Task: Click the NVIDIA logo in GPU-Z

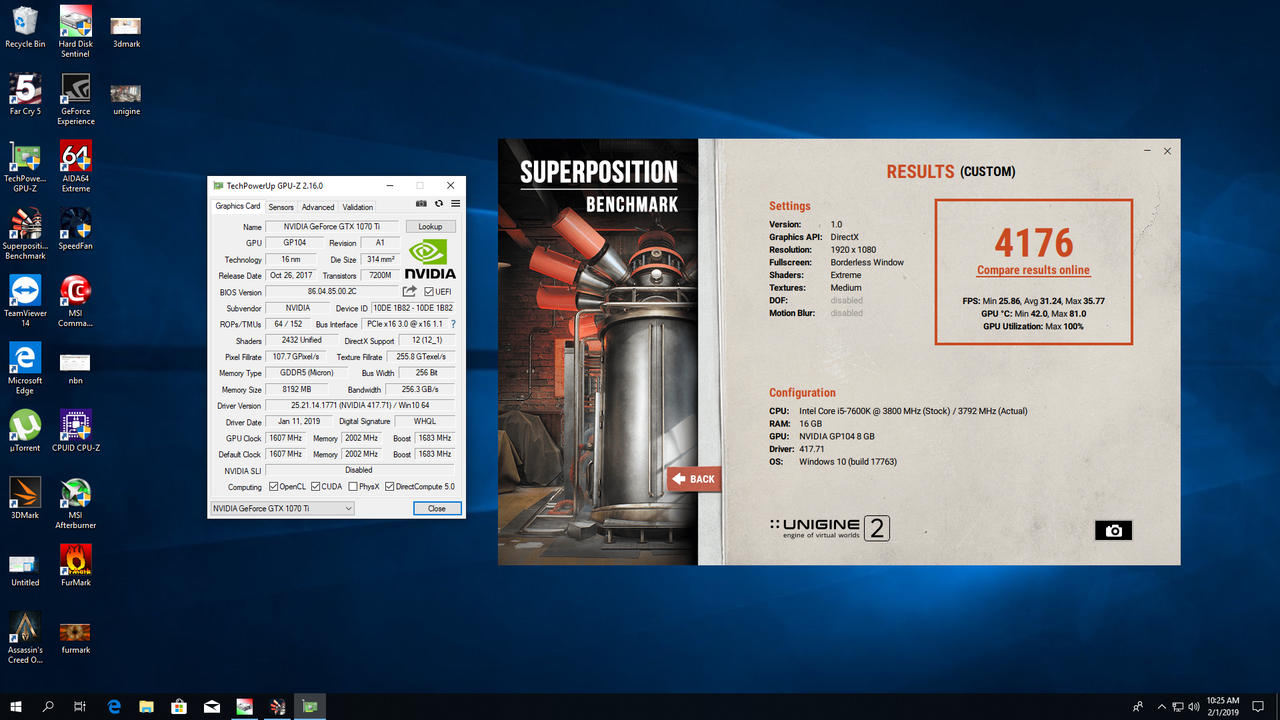Action: [430, 258]
